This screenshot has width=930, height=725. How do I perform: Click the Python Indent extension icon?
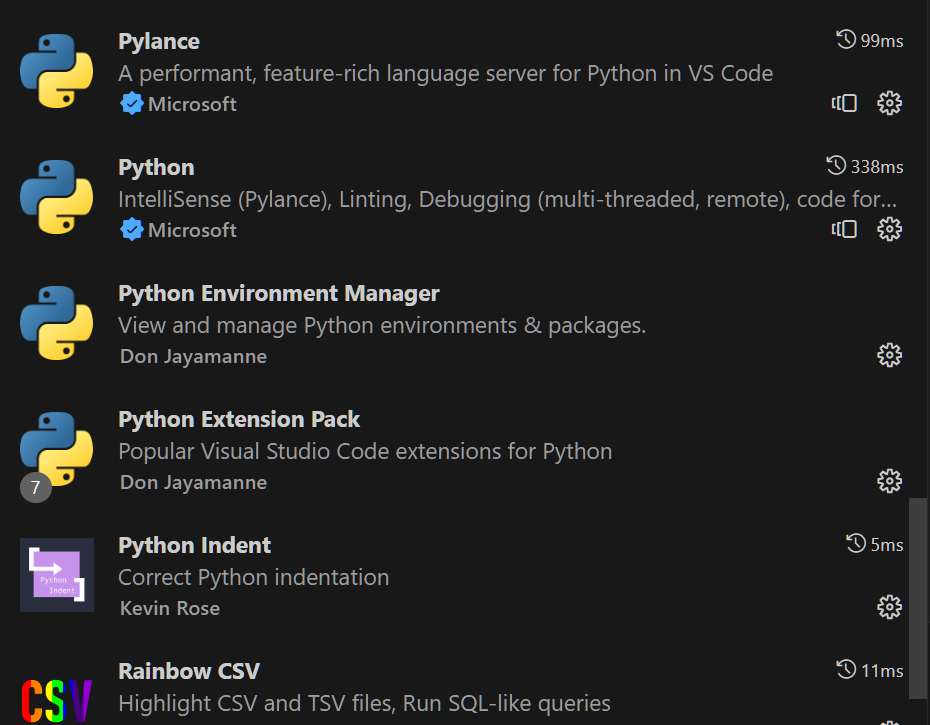pyautogui.click(x=56, y=575)
